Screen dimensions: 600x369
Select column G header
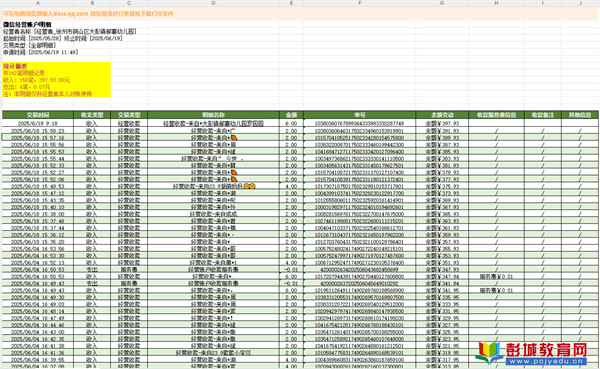pyautogui.click(x=442, y=3)
